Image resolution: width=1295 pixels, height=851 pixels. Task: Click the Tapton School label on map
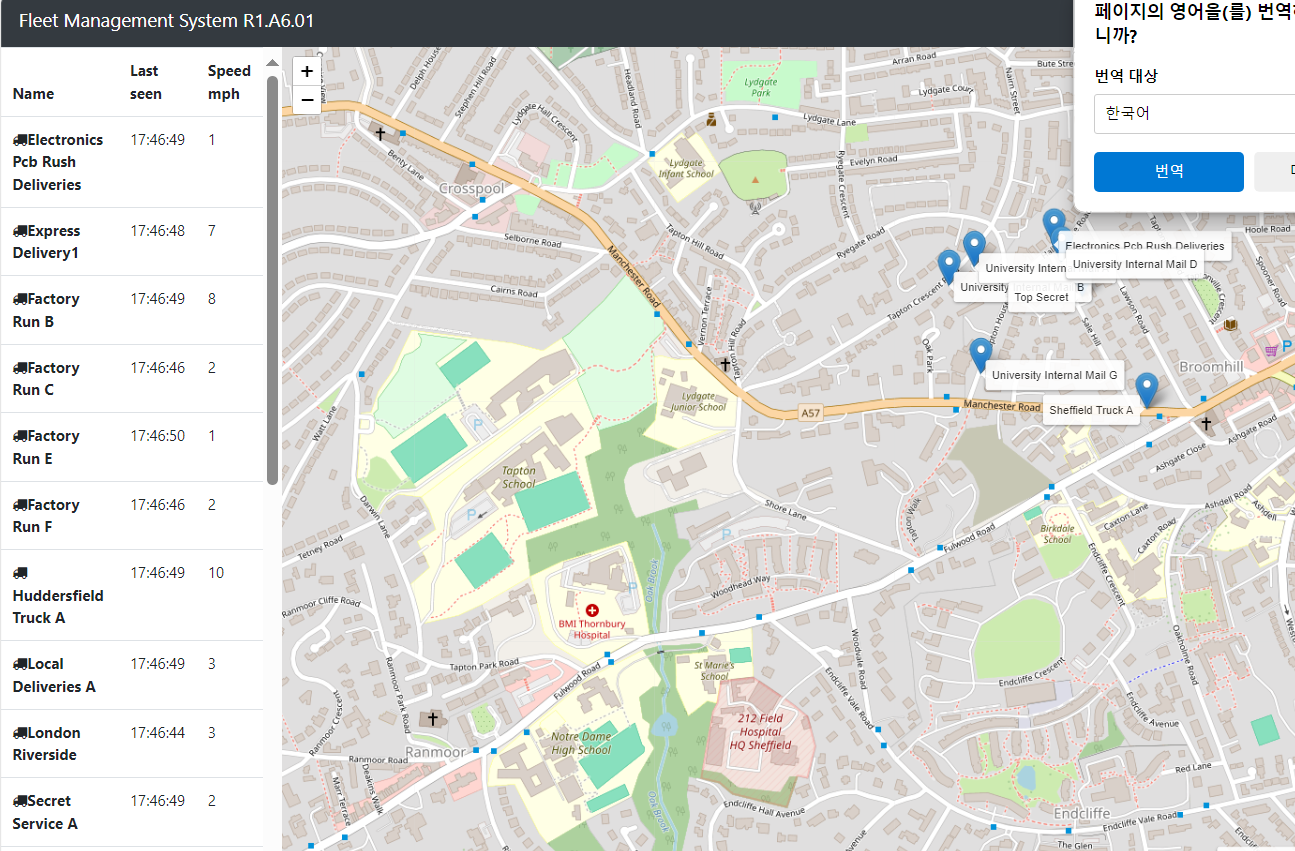(519, 477)
